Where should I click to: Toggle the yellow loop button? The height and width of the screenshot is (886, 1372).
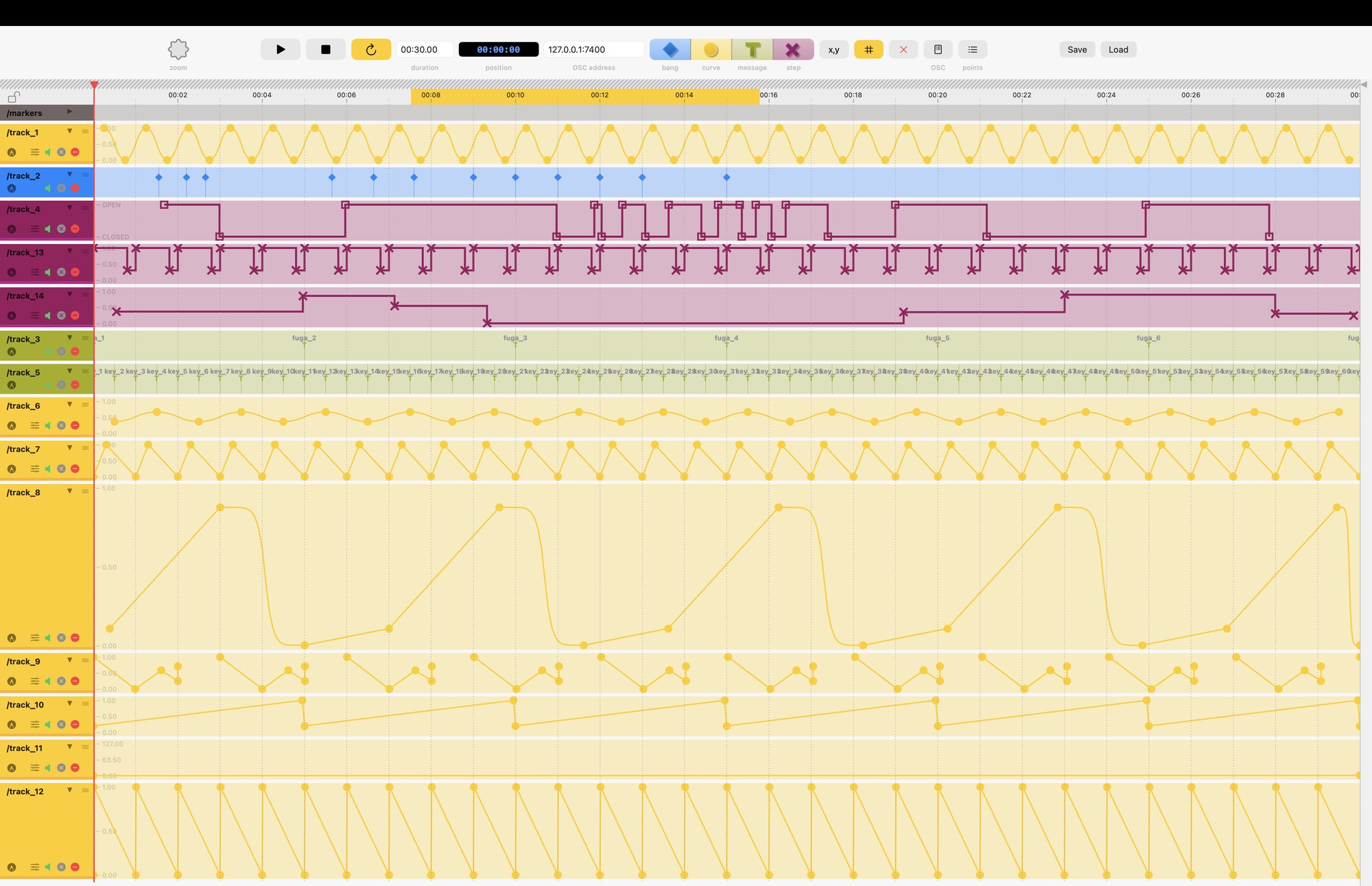[x=371, y=49]
